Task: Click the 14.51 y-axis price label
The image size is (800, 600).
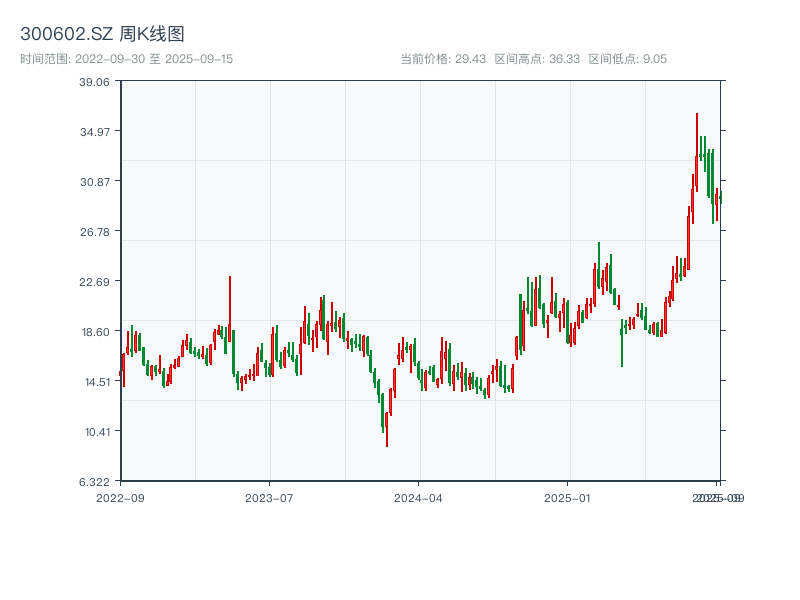Action: point(94,382)
